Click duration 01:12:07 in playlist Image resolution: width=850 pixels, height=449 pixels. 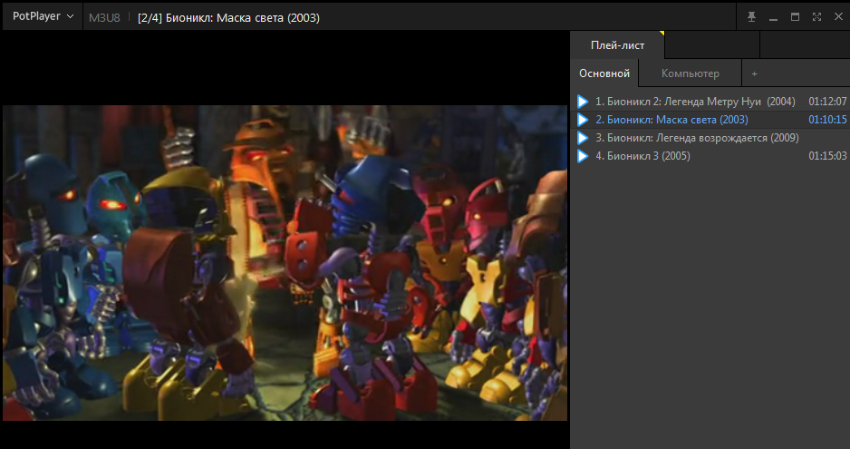(x=827, y=101)
